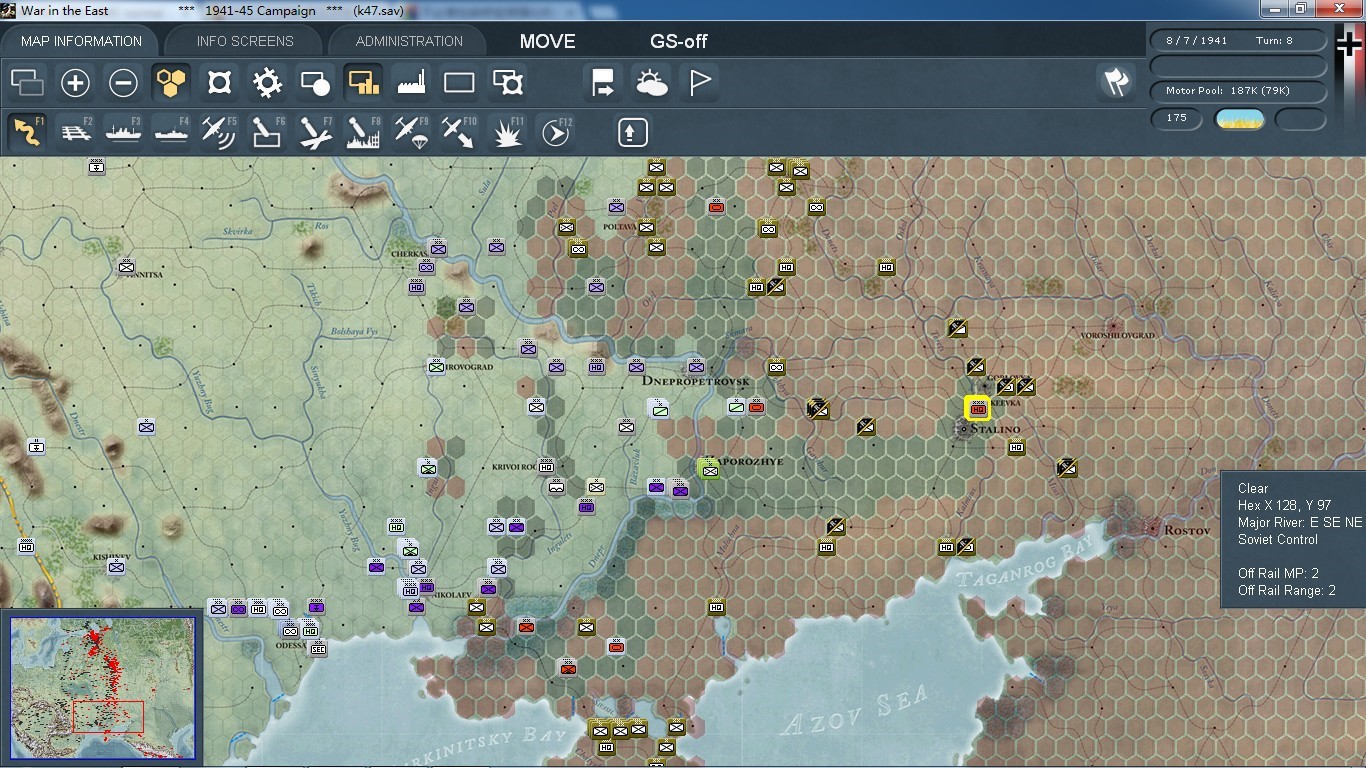Toggle the yellow hex grid display
The height and width of the screenshot is (768, 1366).
tap(171, 83)
